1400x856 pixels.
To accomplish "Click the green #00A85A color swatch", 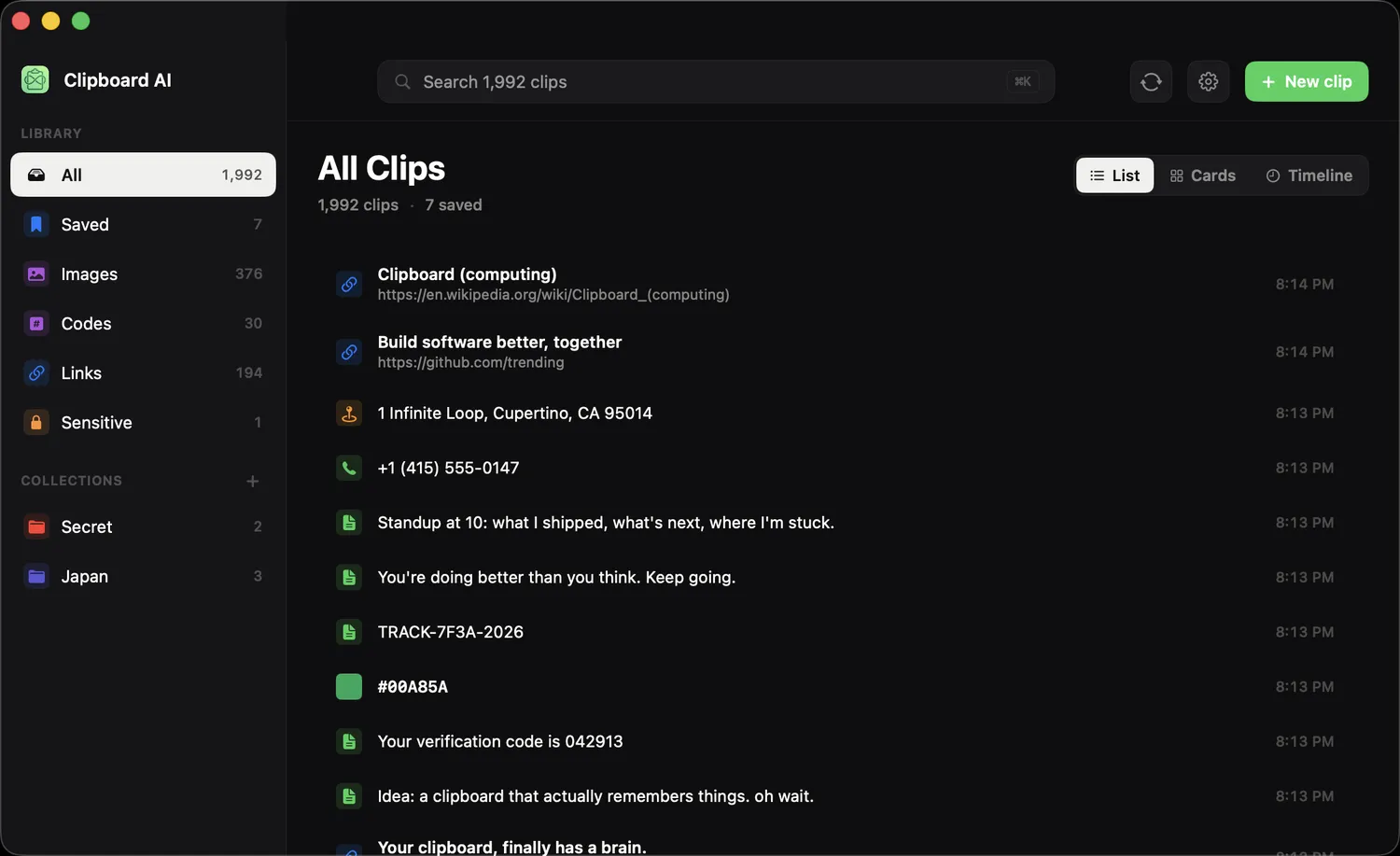I will (349, 687).
